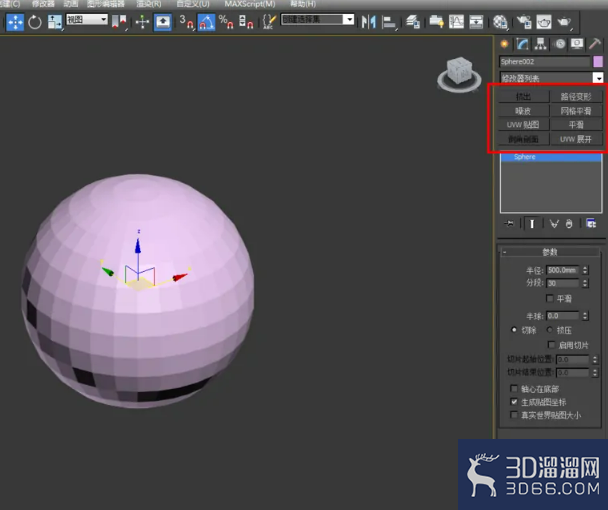Click the Sphere002 object name field
Screen dimensions: 608x510
pos(544,62)
